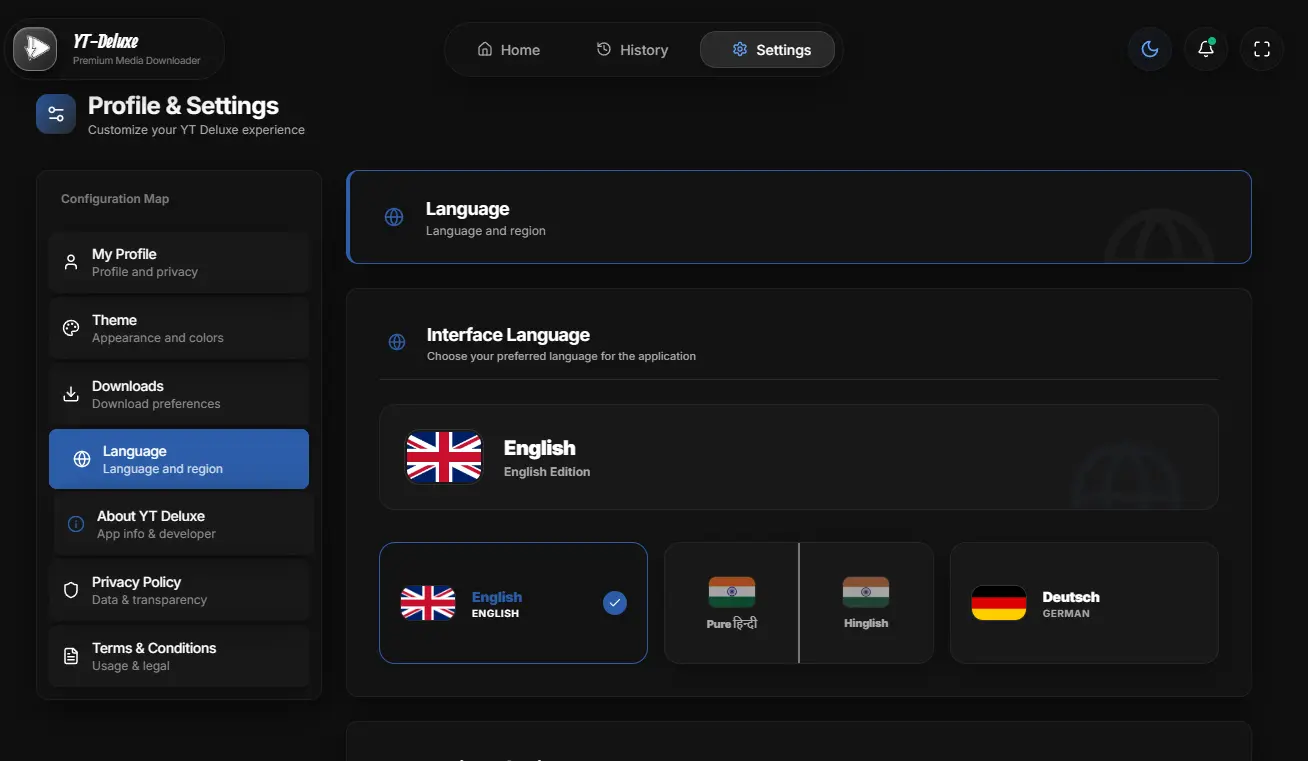This screenshot has width=1308, height=761.
Task: Open the History tab
Action: [632, 50]
